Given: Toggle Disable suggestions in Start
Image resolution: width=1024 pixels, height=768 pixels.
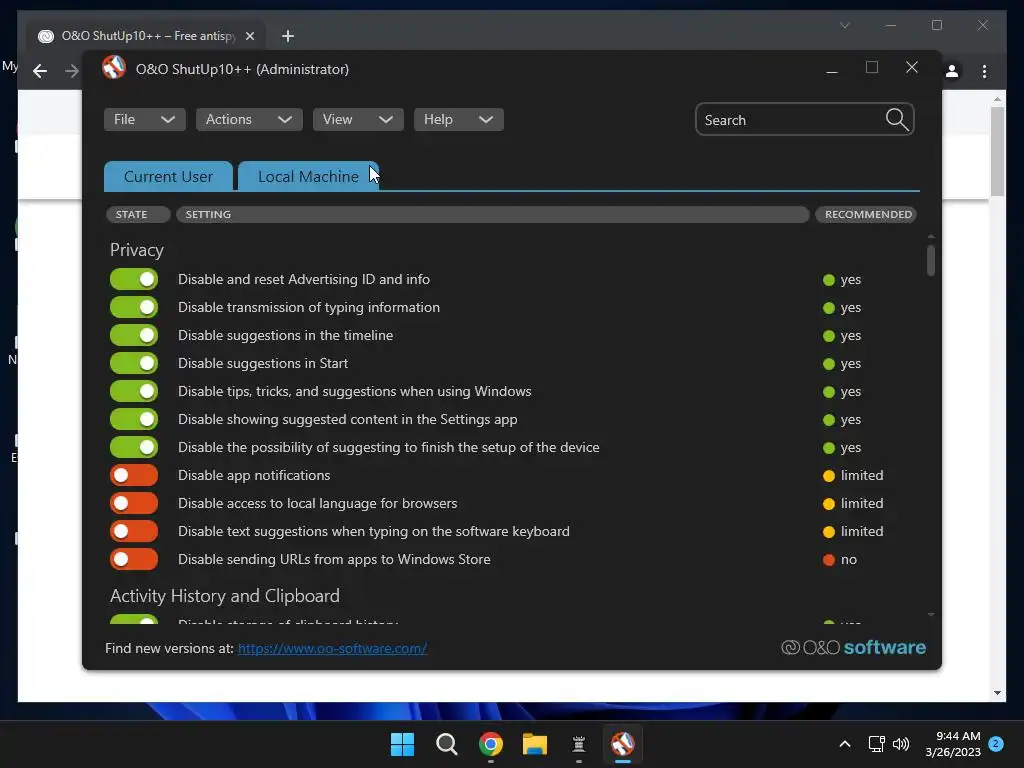Looking at the screenshot, I should pos(134,363).
